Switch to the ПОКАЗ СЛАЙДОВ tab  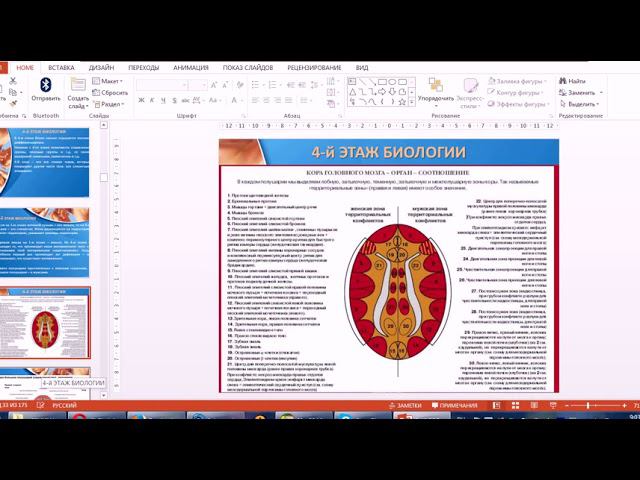click(x=248, y=68)
